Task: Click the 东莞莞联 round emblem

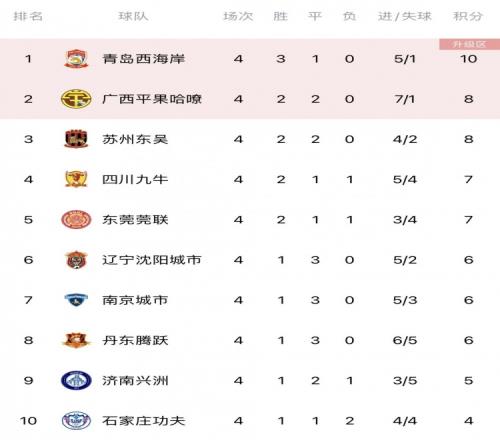Action: (x=76, y=220)
